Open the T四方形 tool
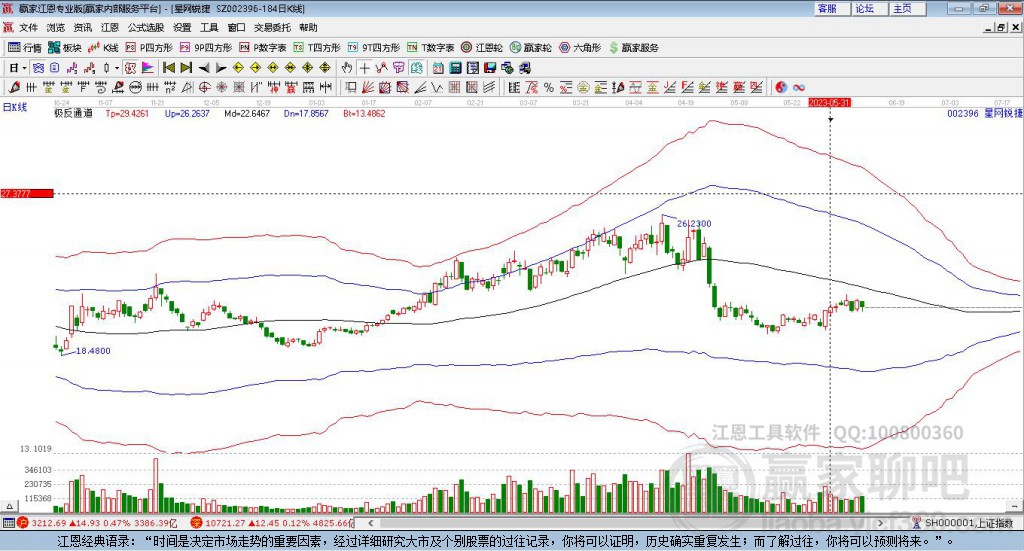Screen dimensions: 1024x551 click(x=317, y=48)
